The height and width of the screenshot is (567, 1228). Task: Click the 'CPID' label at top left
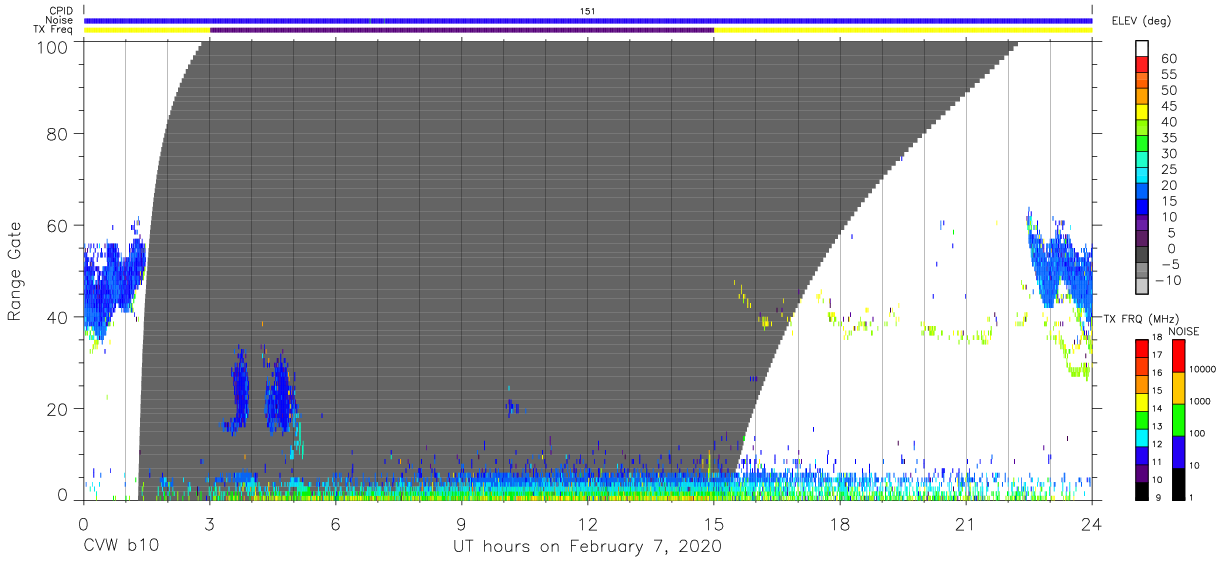[62, 11]
